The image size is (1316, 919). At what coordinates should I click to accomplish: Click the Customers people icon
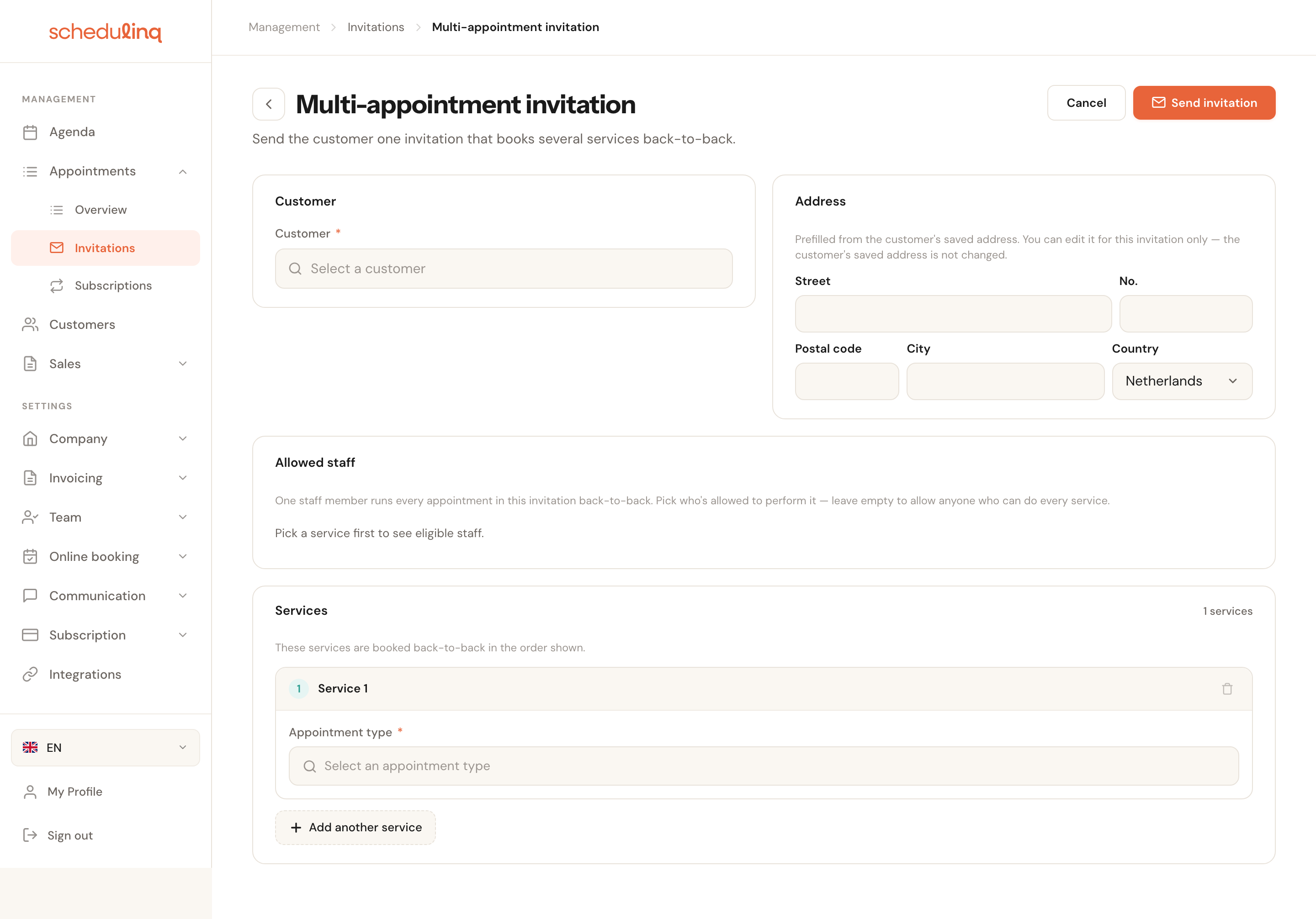(30, 325)
